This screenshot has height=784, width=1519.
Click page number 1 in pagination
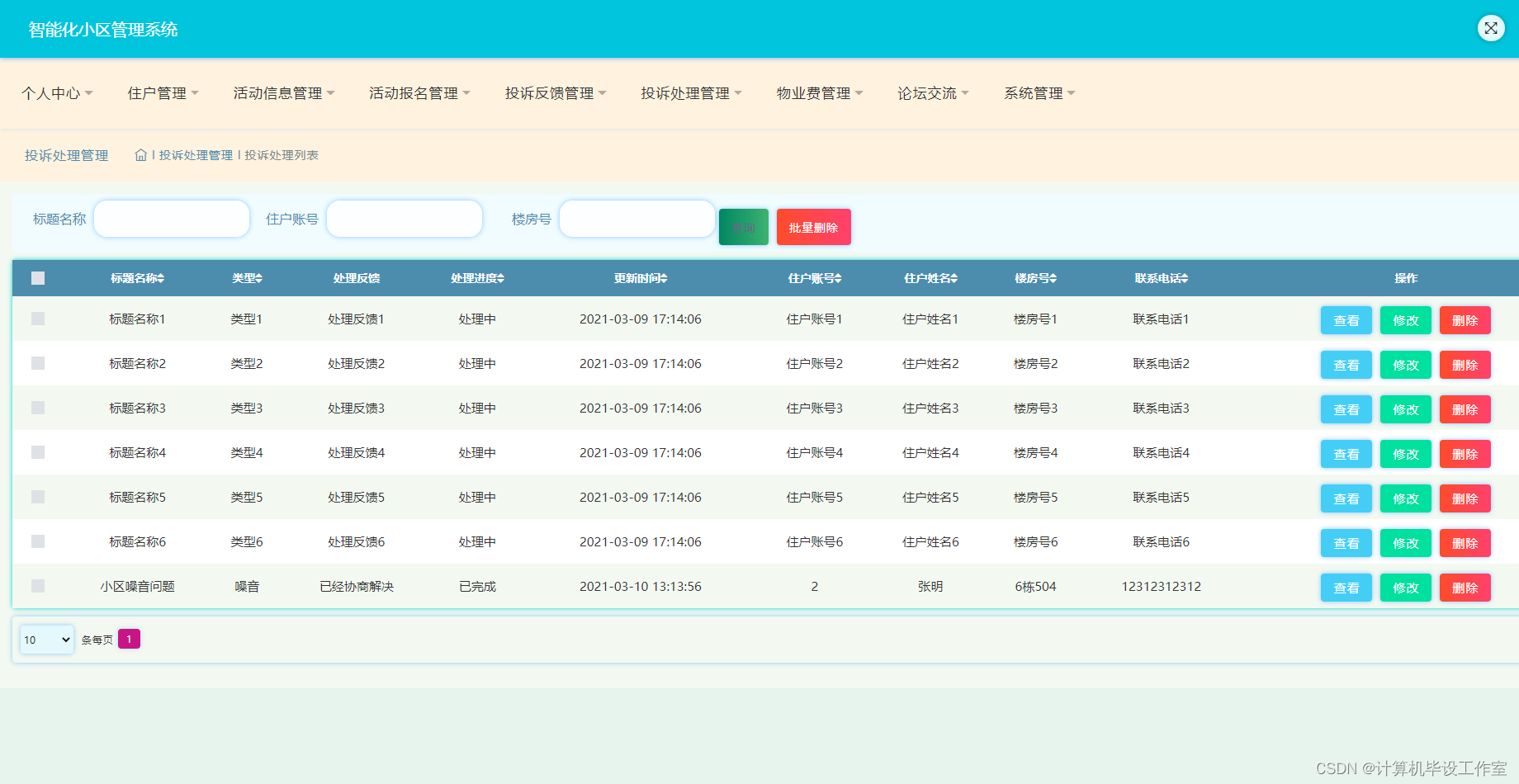coord(129,639)
